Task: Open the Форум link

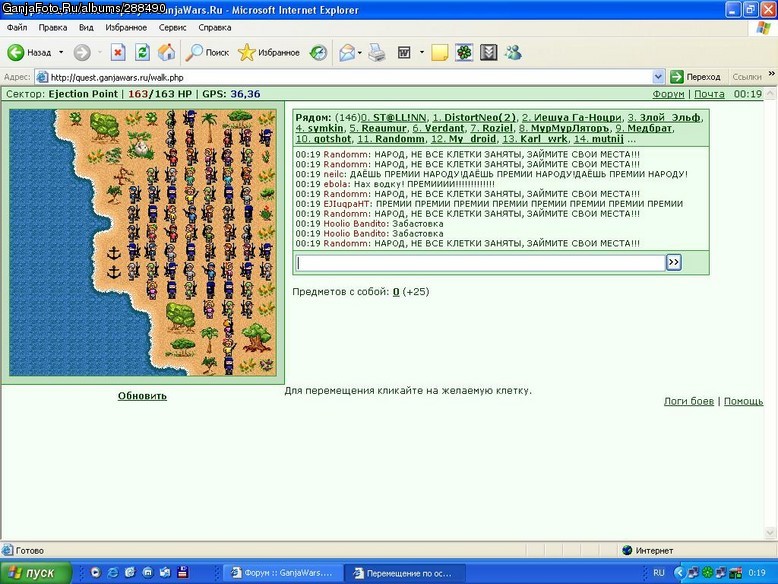Action: tap(668, 94)
